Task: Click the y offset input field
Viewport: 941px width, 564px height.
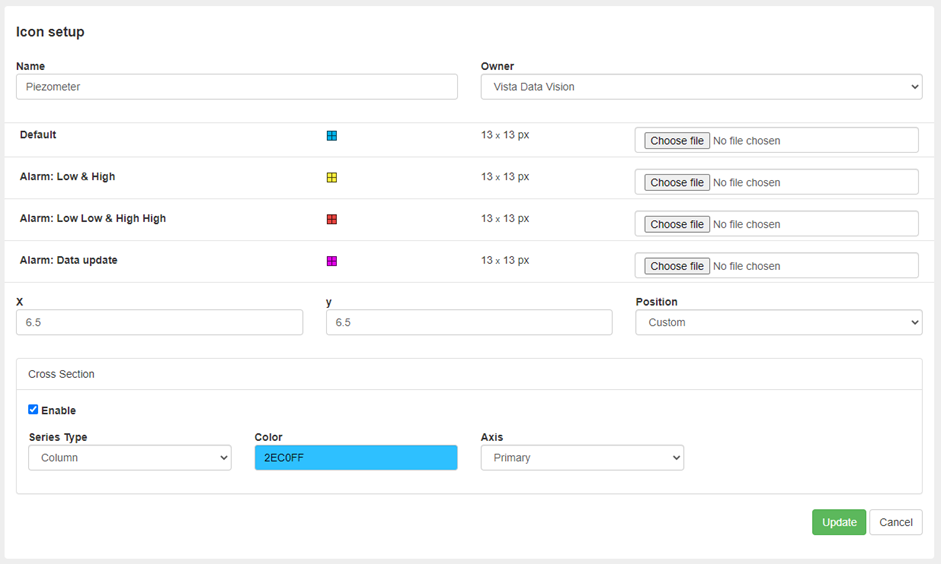Action: [469, 322]
